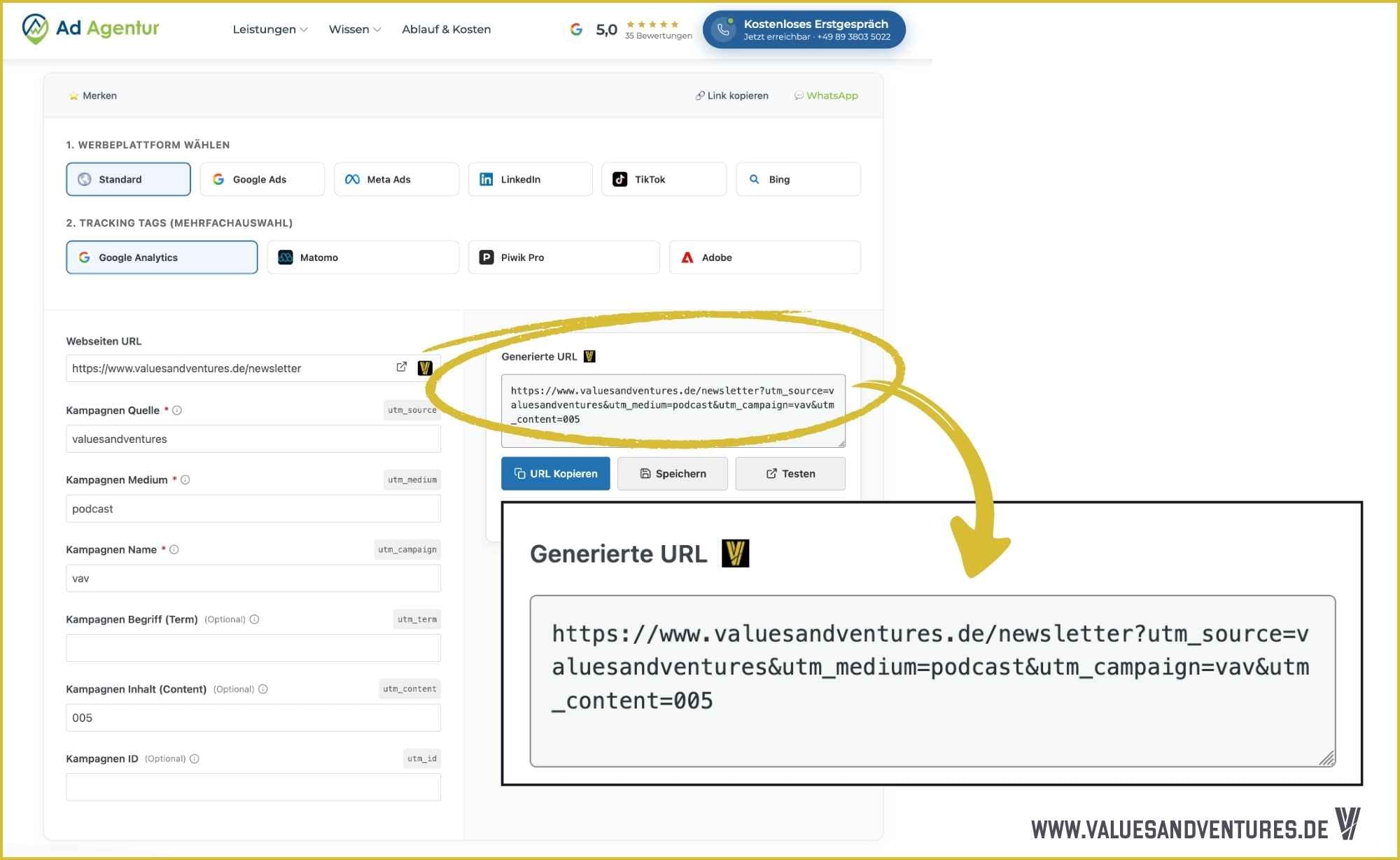
Task: Open the Ablauf & Kosten page
Action: pyautogui.click(x=446, y=29)
